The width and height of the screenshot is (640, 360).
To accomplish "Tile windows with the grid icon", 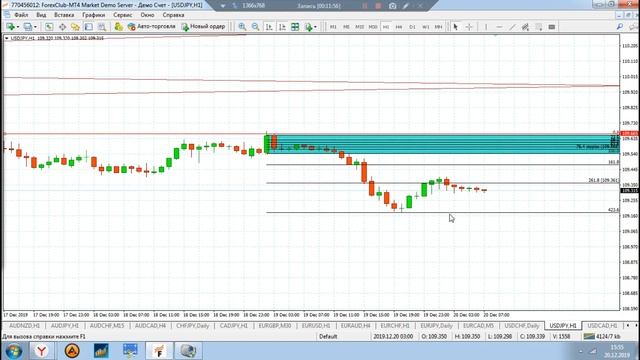I will (295, 27).
